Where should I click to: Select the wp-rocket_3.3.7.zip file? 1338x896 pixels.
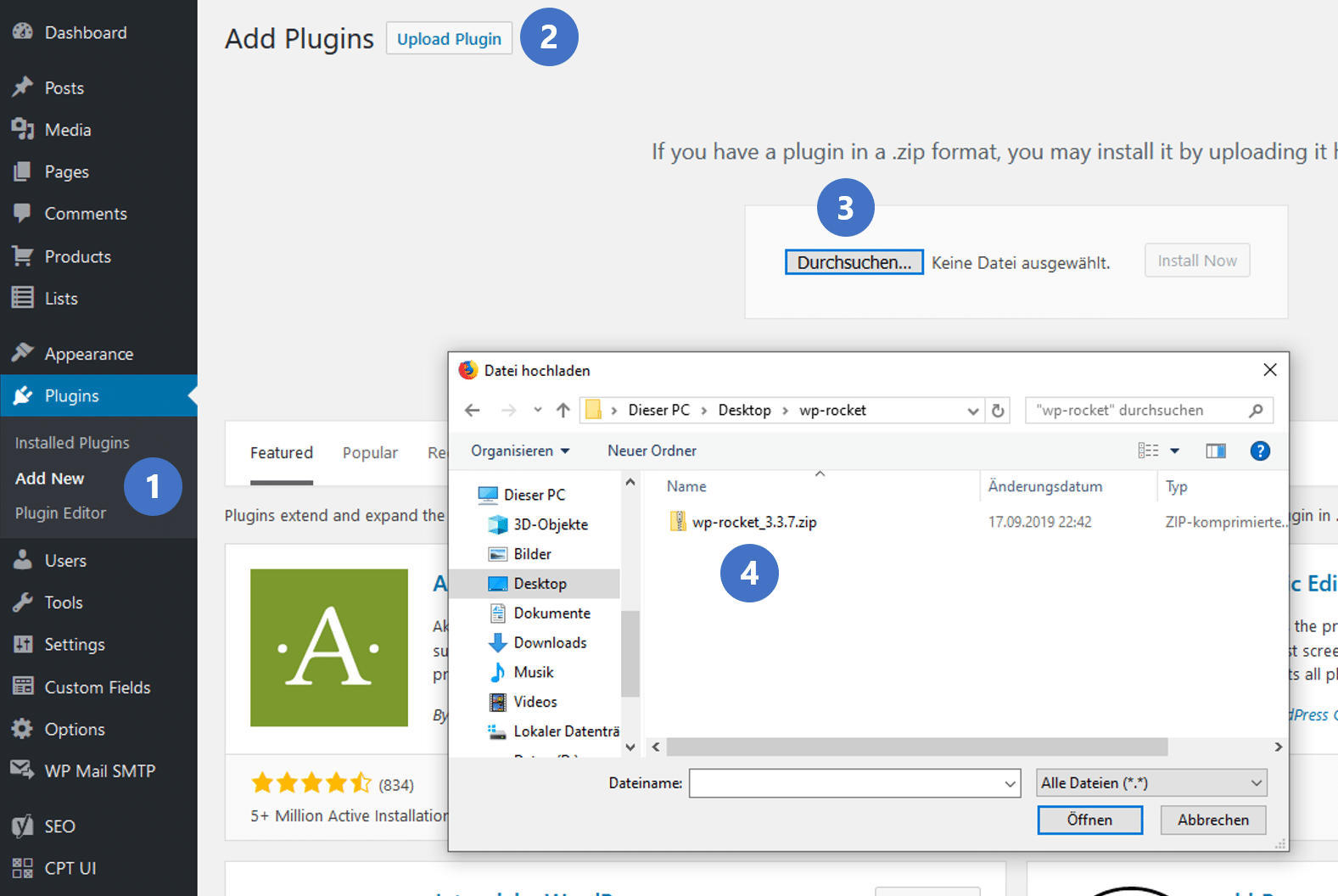[743, 522]
